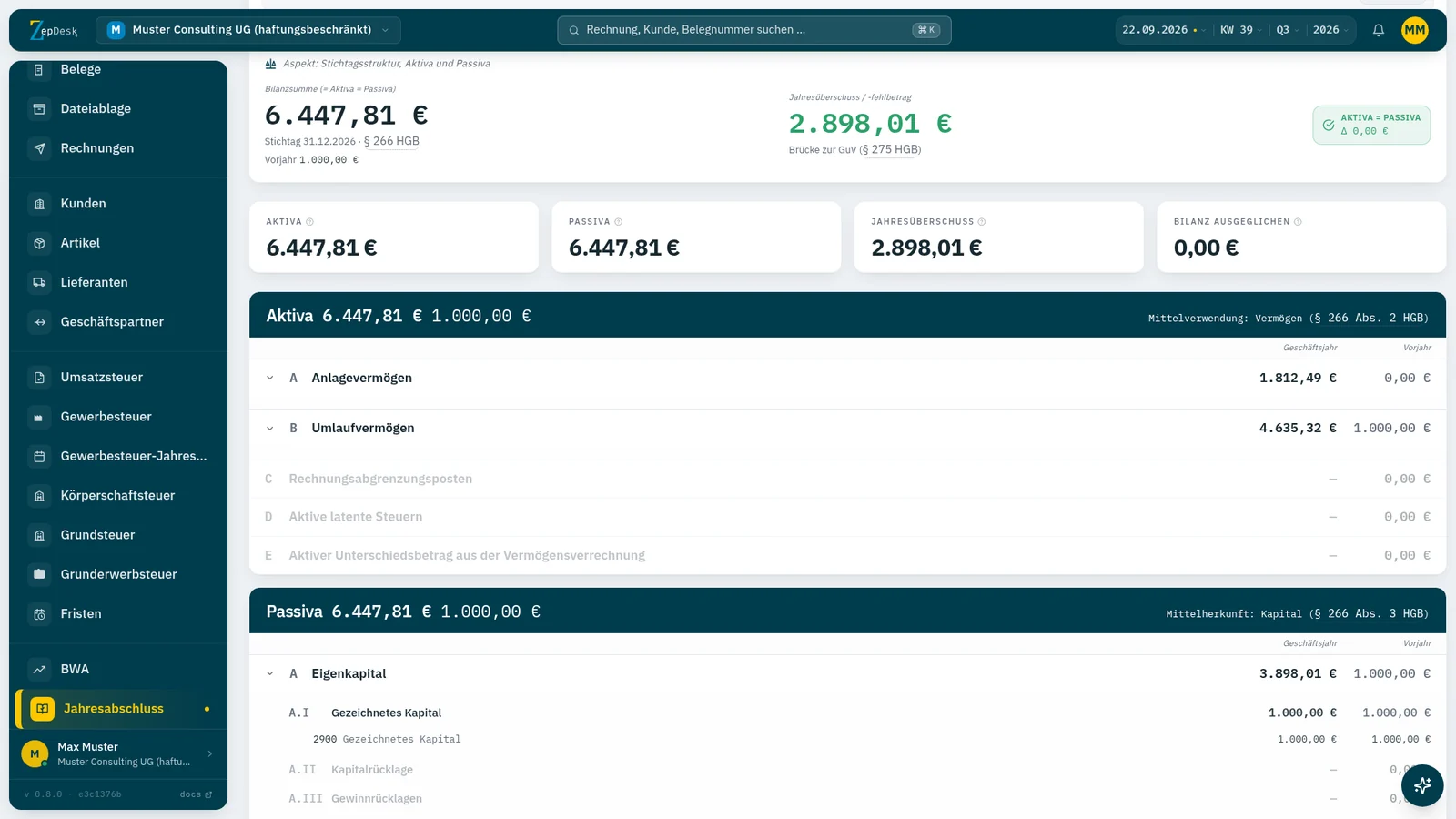This screenshot has height=819, width=1456.
Task: Open Körperschaftsteuer page
Action: 118,496
